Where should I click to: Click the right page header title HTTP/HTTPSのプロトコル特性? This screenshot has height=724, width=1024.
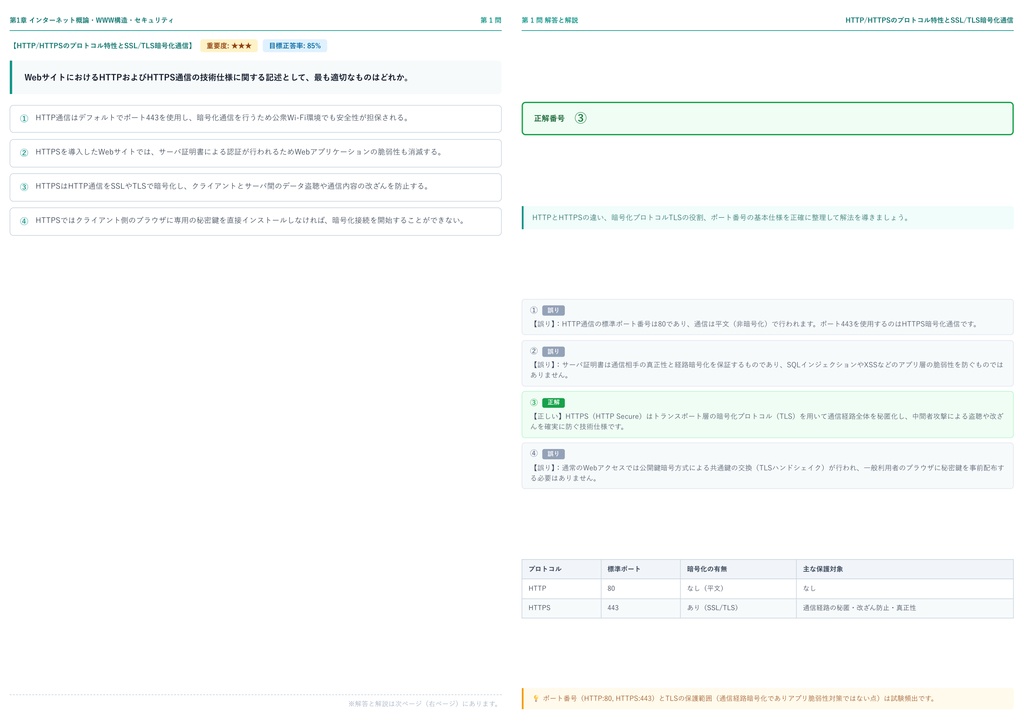pos(929,20)
